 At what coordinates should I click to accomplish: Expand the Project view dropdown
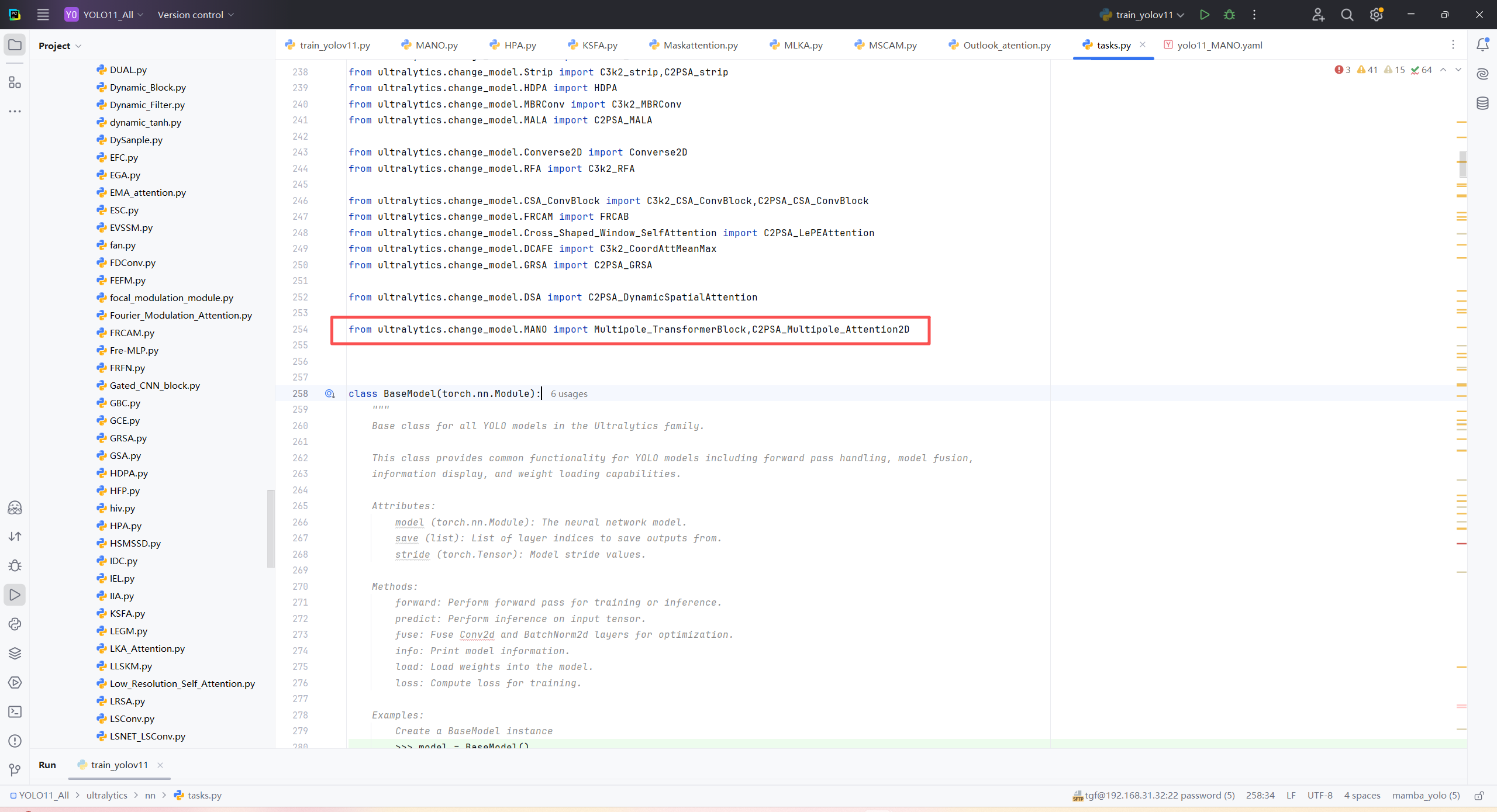coord(60,46)
